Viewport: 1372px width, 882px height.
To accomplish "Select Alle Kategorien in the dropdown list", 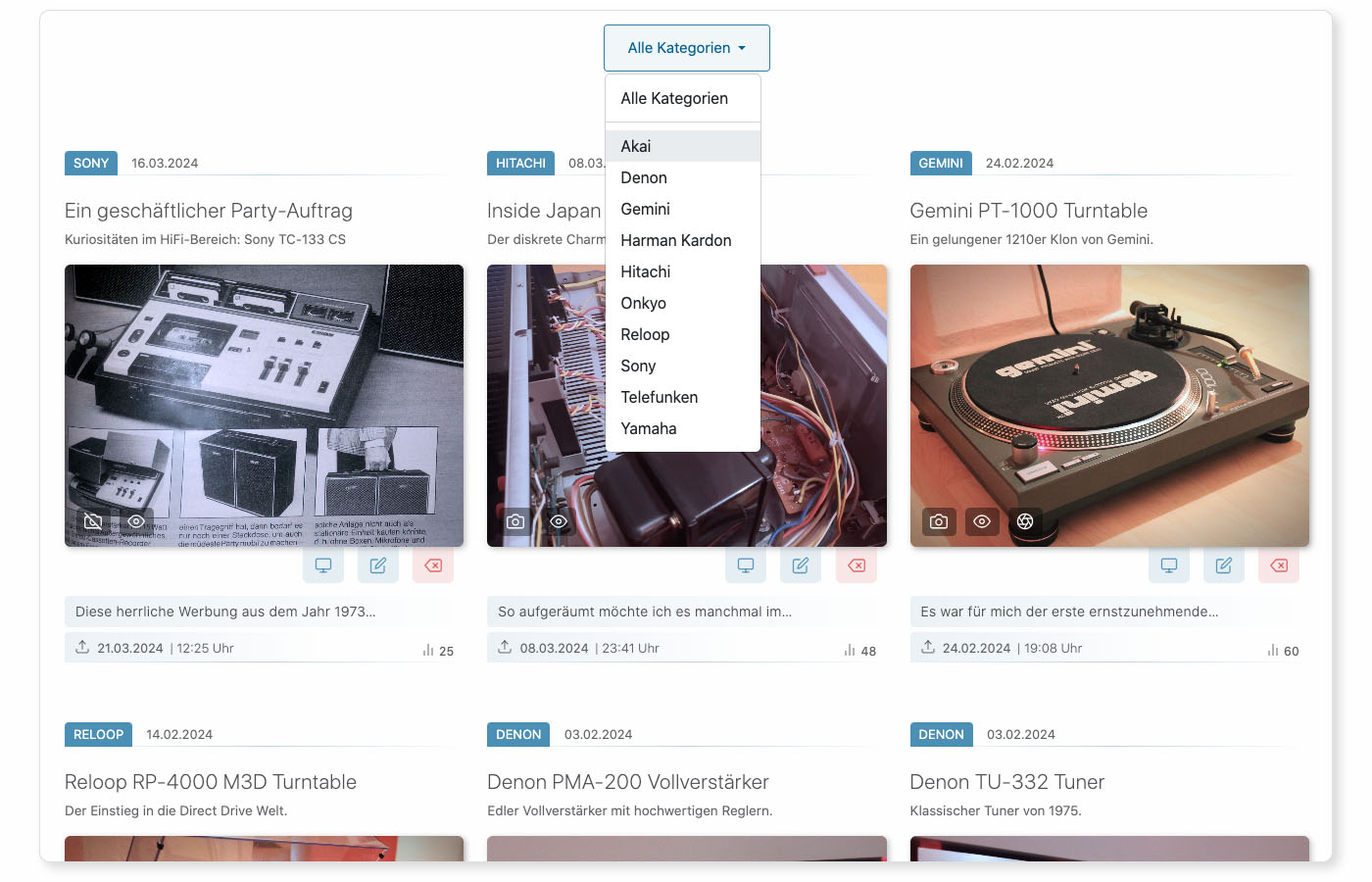I will coord(683,98).
